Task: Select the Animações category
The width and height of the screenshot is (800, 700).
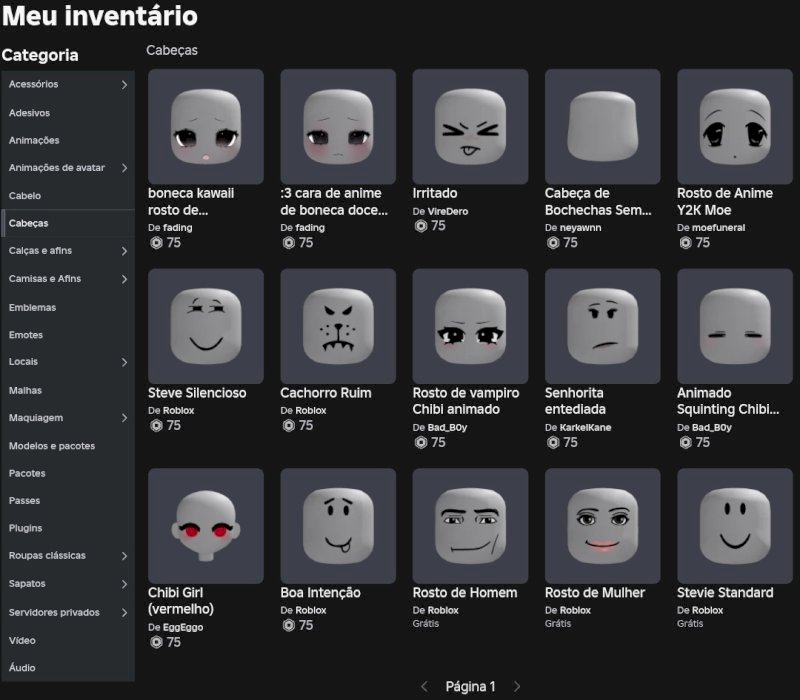Action: coord(68,140)
